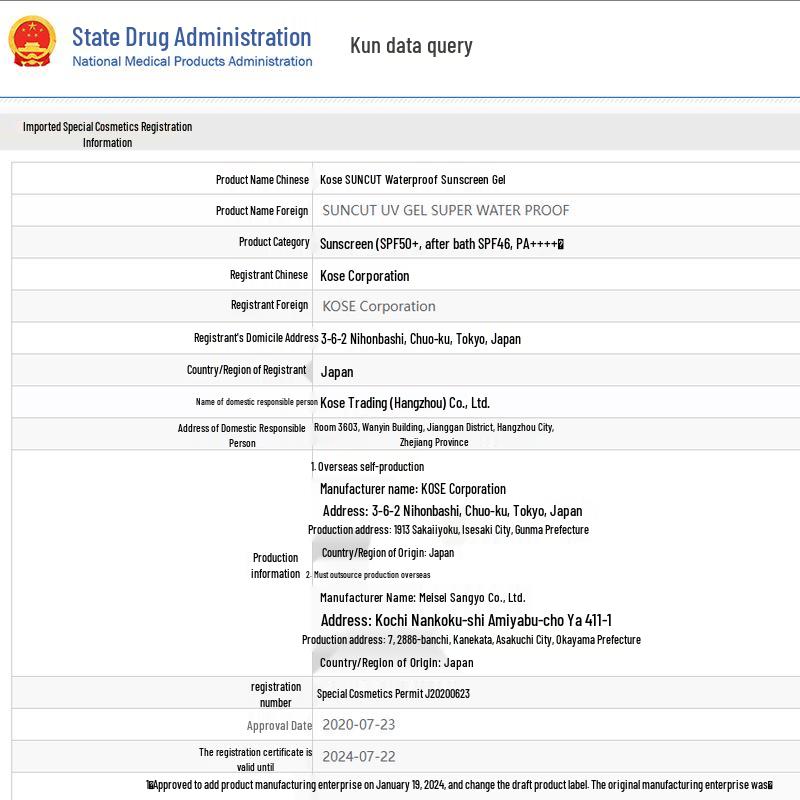The height and width of the screenshot is (800, 800).
Task: Click National Medical Products Administration subtitle
Action: click(x=192, y=62)
